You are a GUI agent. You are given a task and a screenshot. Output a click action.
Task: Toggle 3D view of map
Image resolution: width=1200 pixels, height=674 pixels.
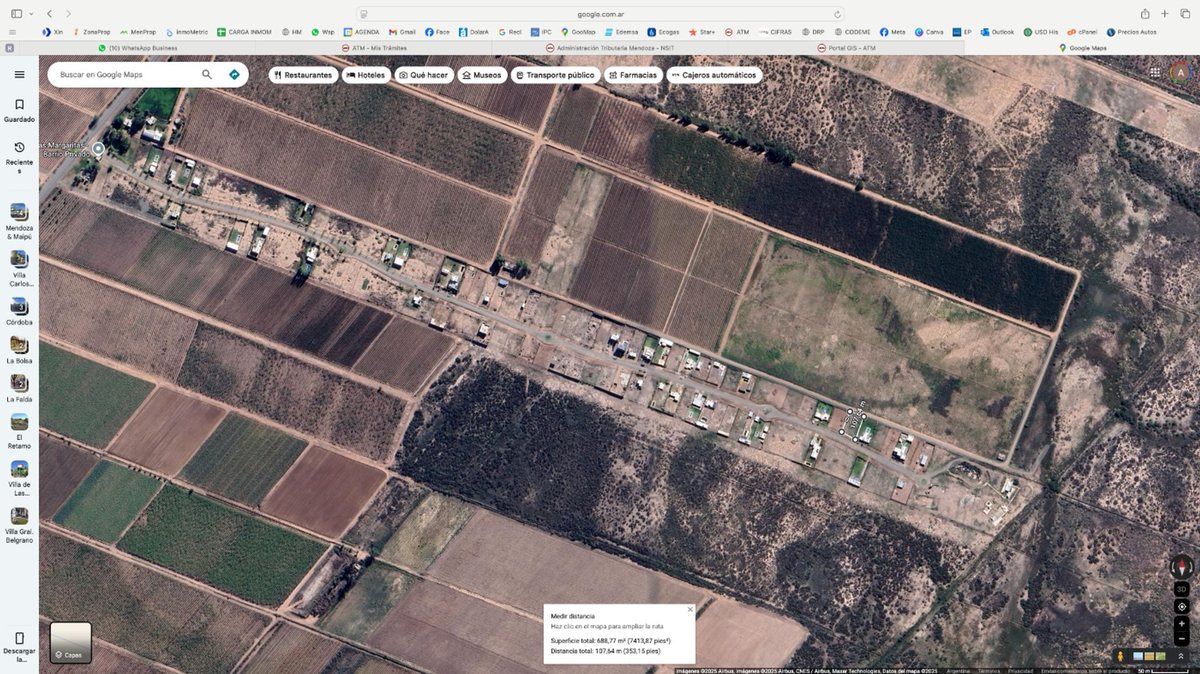(x=1182, y=589)
